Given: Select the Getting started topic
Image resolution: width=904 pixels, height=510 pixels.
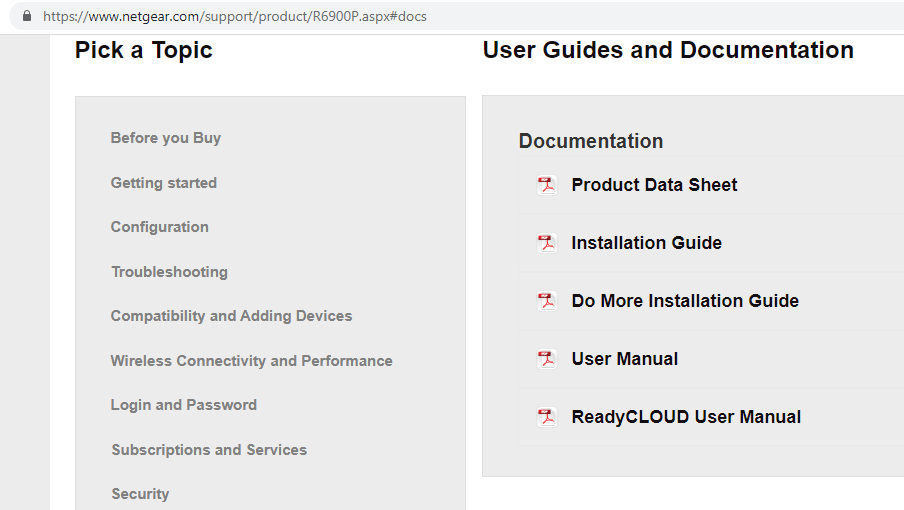Looking at the screenshot, I should [x=164, y=183].
